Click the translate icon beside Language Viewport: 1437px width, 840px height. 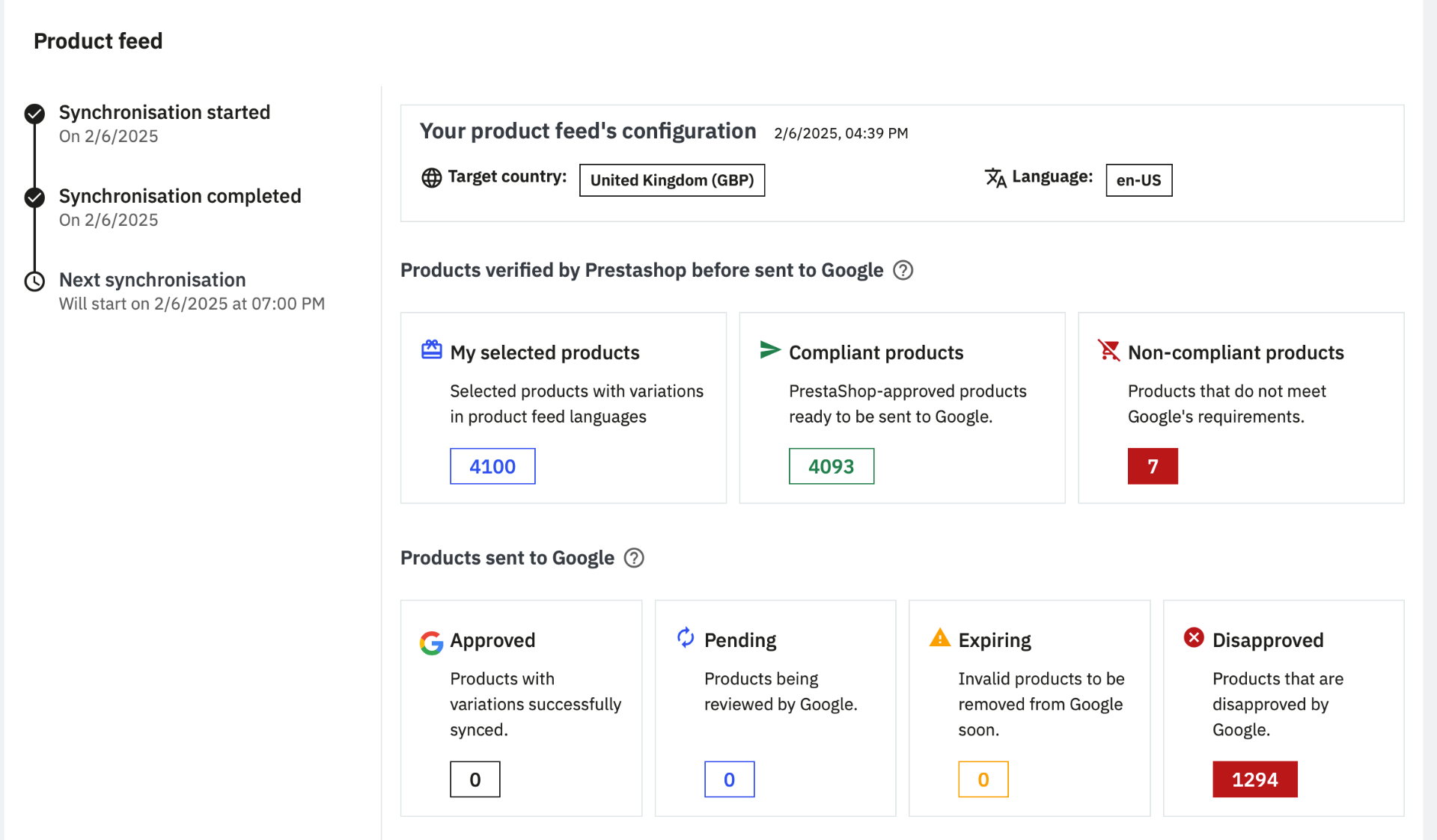click(995, 178)
